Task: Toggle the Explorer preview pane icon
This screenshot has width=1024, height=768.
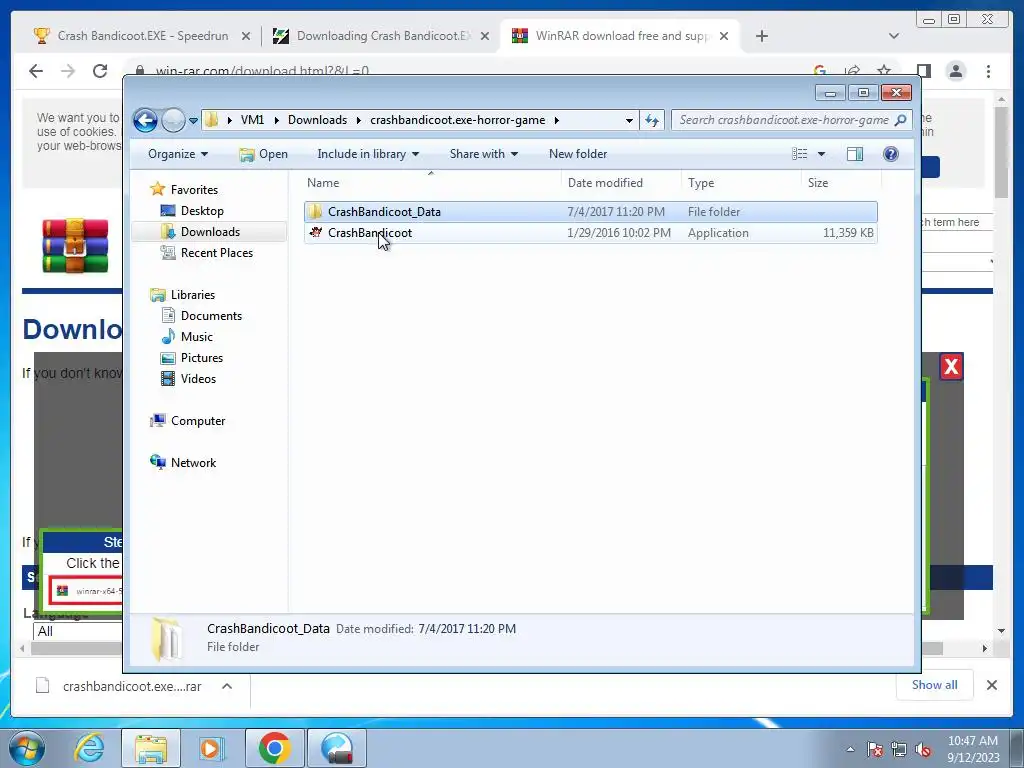Action: [854, 154]
